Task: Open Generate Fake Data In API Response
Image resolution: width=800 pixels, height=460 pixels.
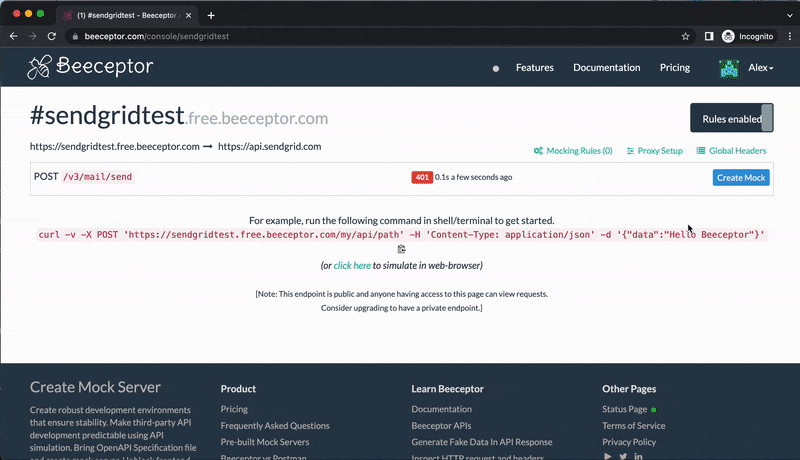Action: pyautogui.click(x=482, y=442)
